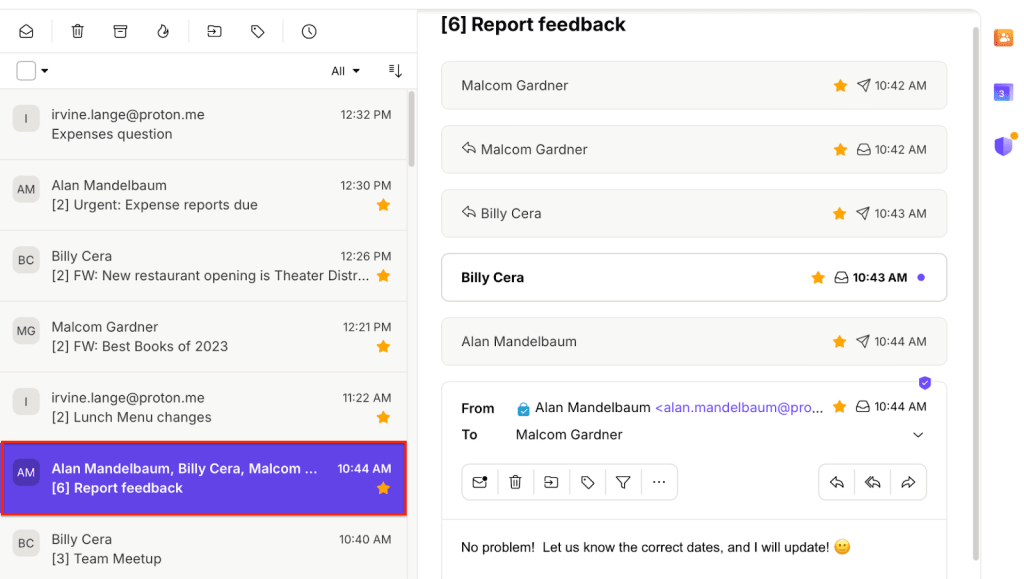
Task: Mark Alan Mandelbaum's message as unread
Action: tap(480, 481)
